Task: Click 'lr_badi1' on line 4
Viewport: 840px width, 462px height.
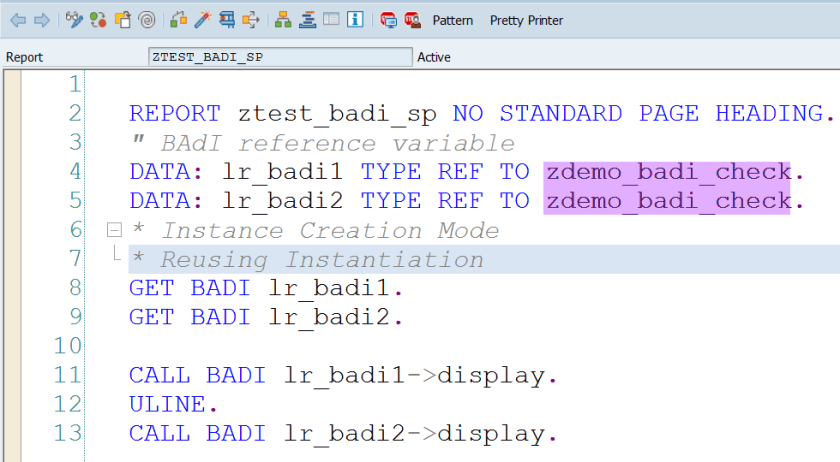Action: coord(282,172)
